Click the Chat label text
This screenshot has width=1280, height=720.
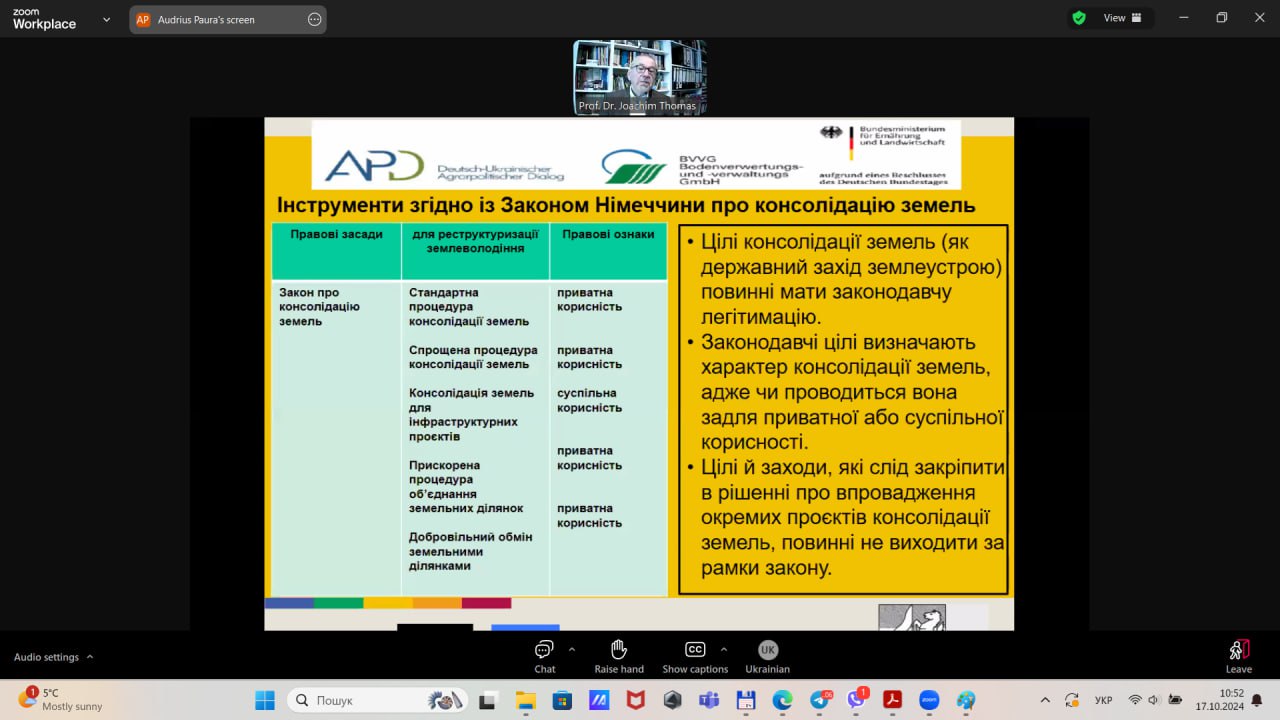(x=544, y=669)
